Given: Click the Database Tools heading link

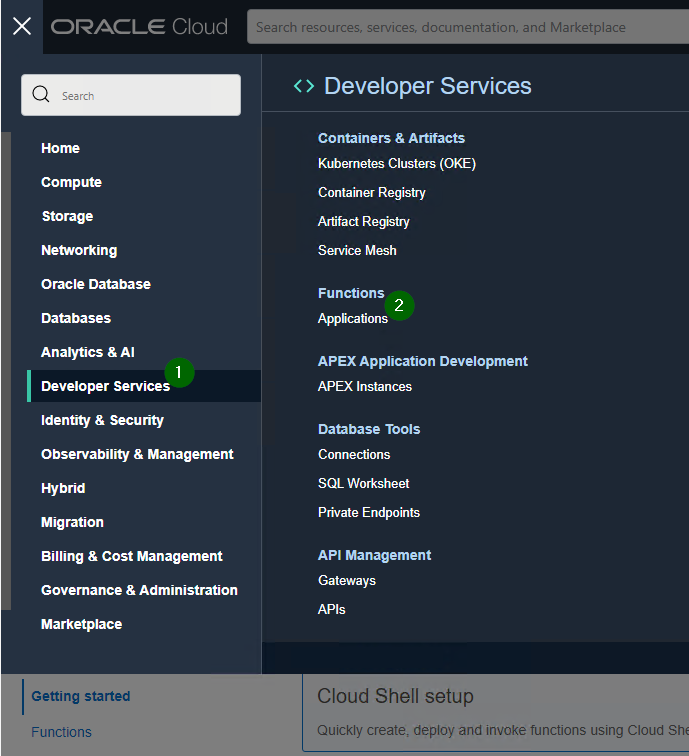Looking at the screenshot, I should click(369, 429).
